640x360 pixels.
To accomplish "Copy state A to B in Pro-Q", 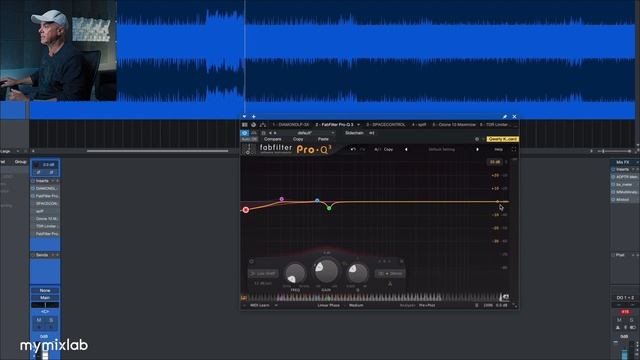I will [389, 149].
